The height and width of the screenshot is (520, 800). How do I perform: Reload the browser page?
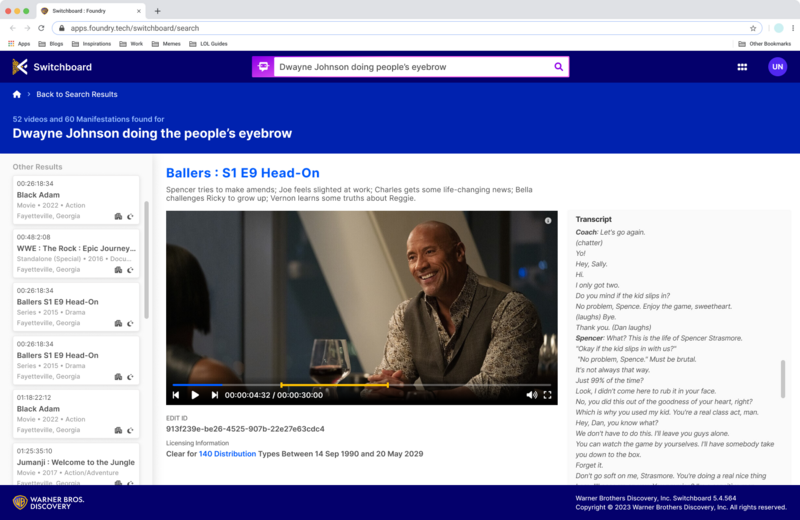pos(41,28)
